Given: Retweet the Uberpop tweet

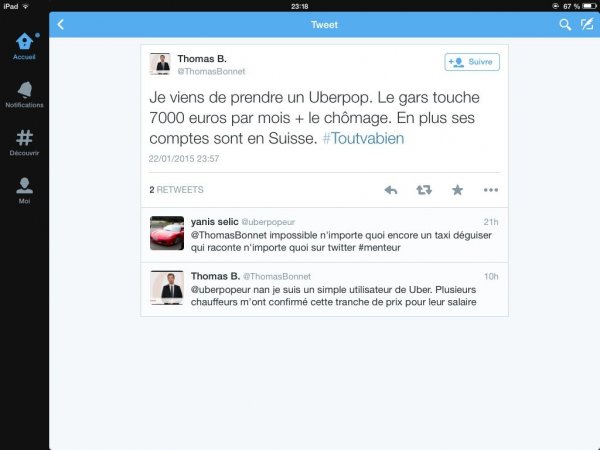Looking at the screenshot, I should coord(424,190).
